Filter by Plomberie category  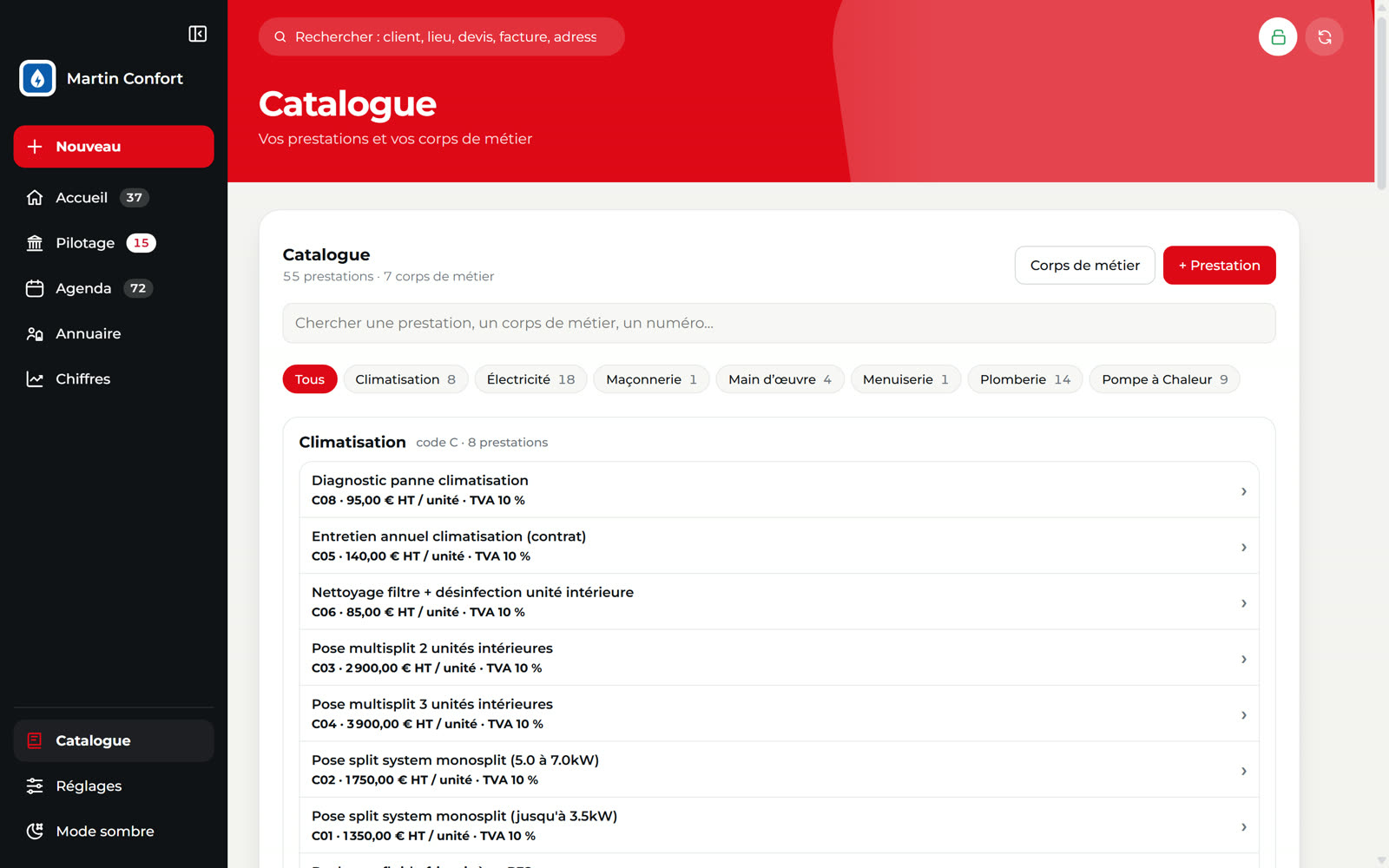[x=1025, y=379]
